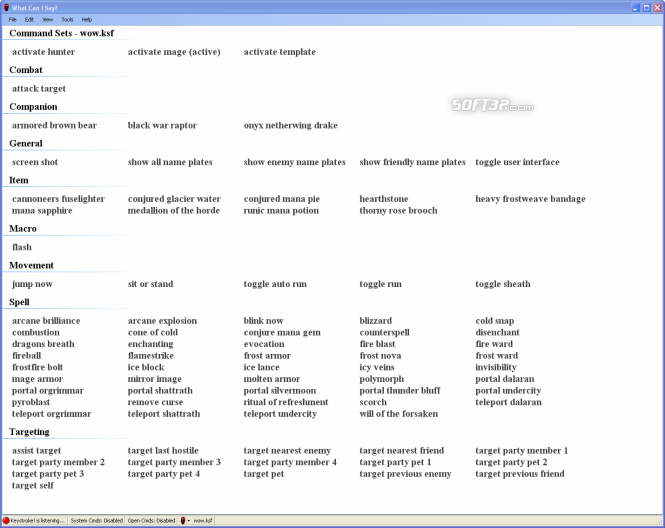Click 'show all name plates'

170,162
